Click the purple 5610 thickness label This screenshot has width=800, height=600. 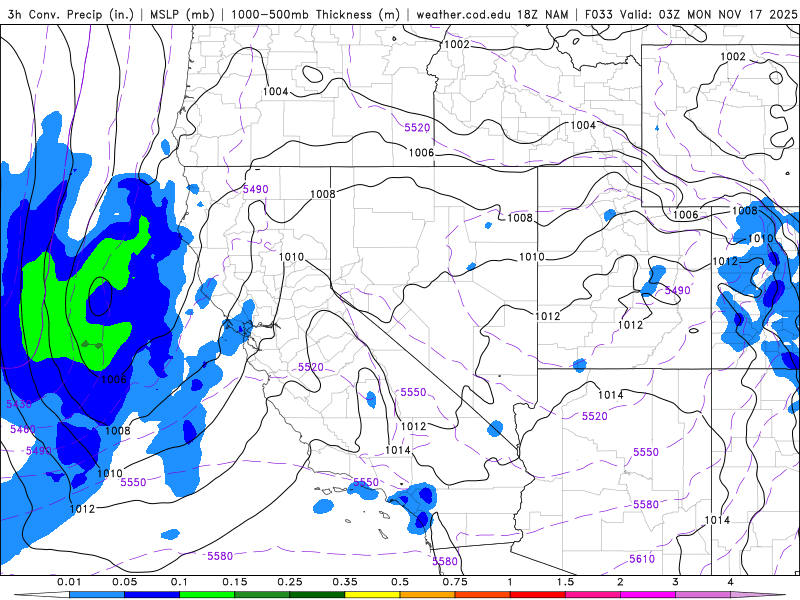coord(642,559)
